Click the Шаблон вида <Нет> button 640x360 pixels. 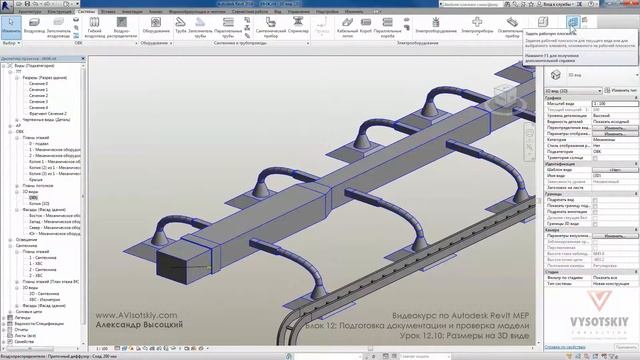coord(615,170)
